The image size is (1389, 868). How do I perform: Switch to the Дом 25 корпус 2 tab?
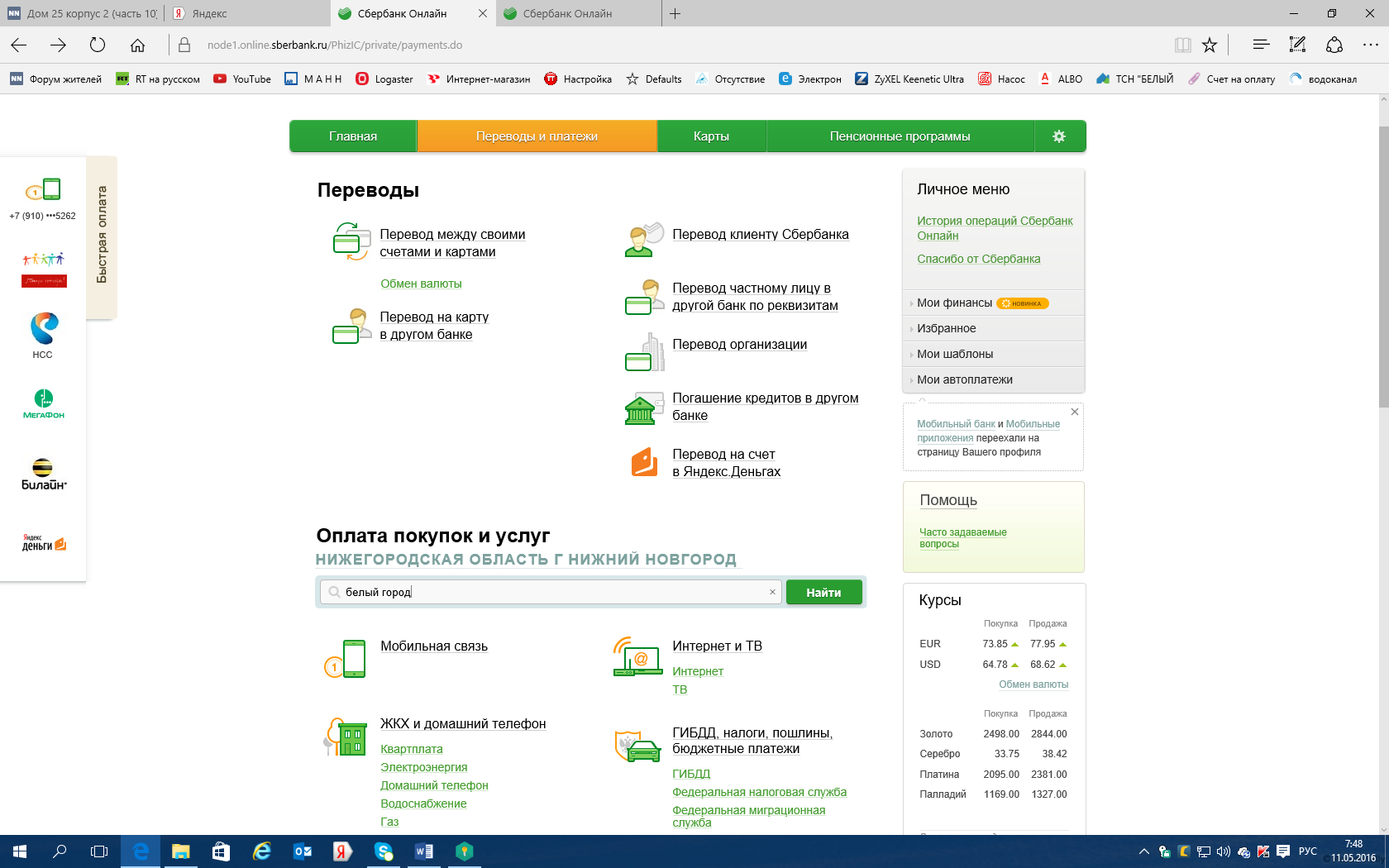[x=82, y=13]
